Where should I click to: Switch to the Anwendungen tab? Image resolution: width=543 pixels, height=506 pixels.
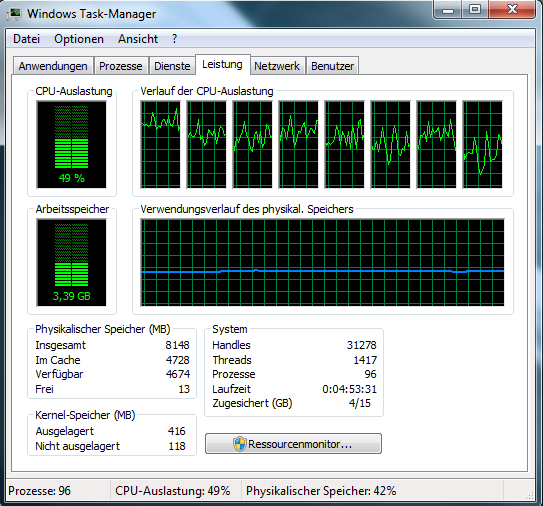tap(53, 66)
